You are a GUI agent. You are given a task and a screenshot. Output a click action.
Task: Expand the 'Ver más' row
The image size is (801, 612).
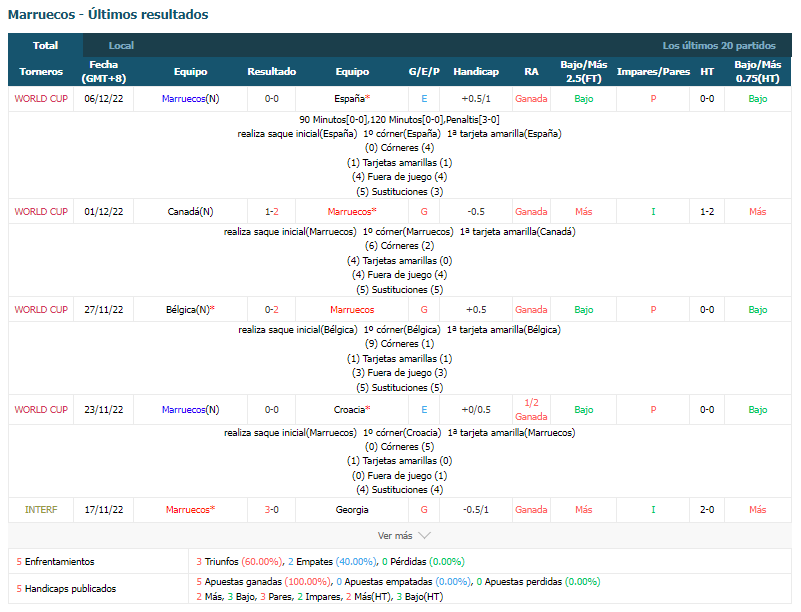pos(400,535)
